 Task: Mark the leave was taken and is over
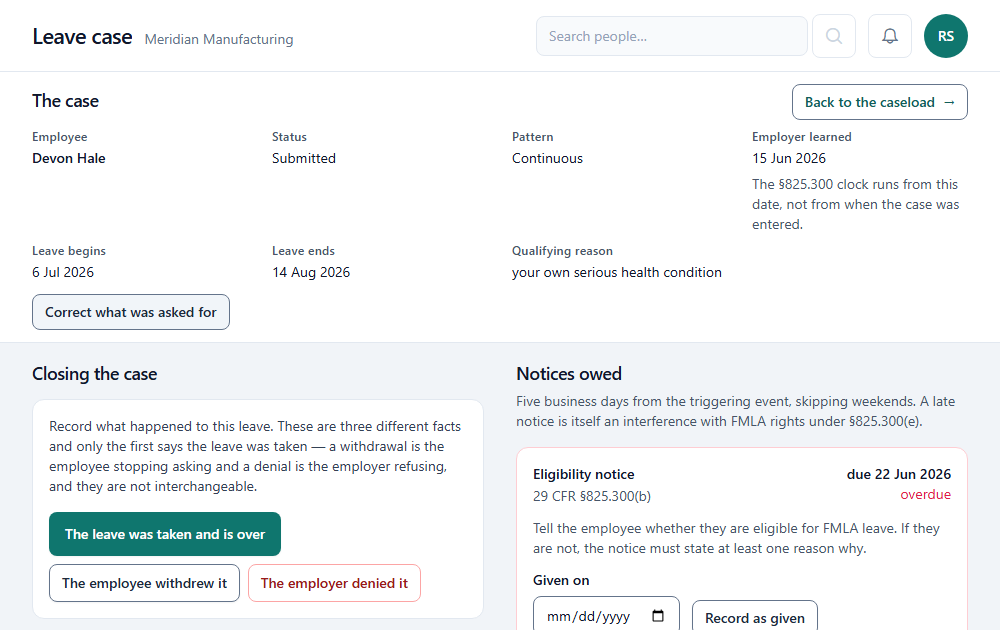[165, 534]
